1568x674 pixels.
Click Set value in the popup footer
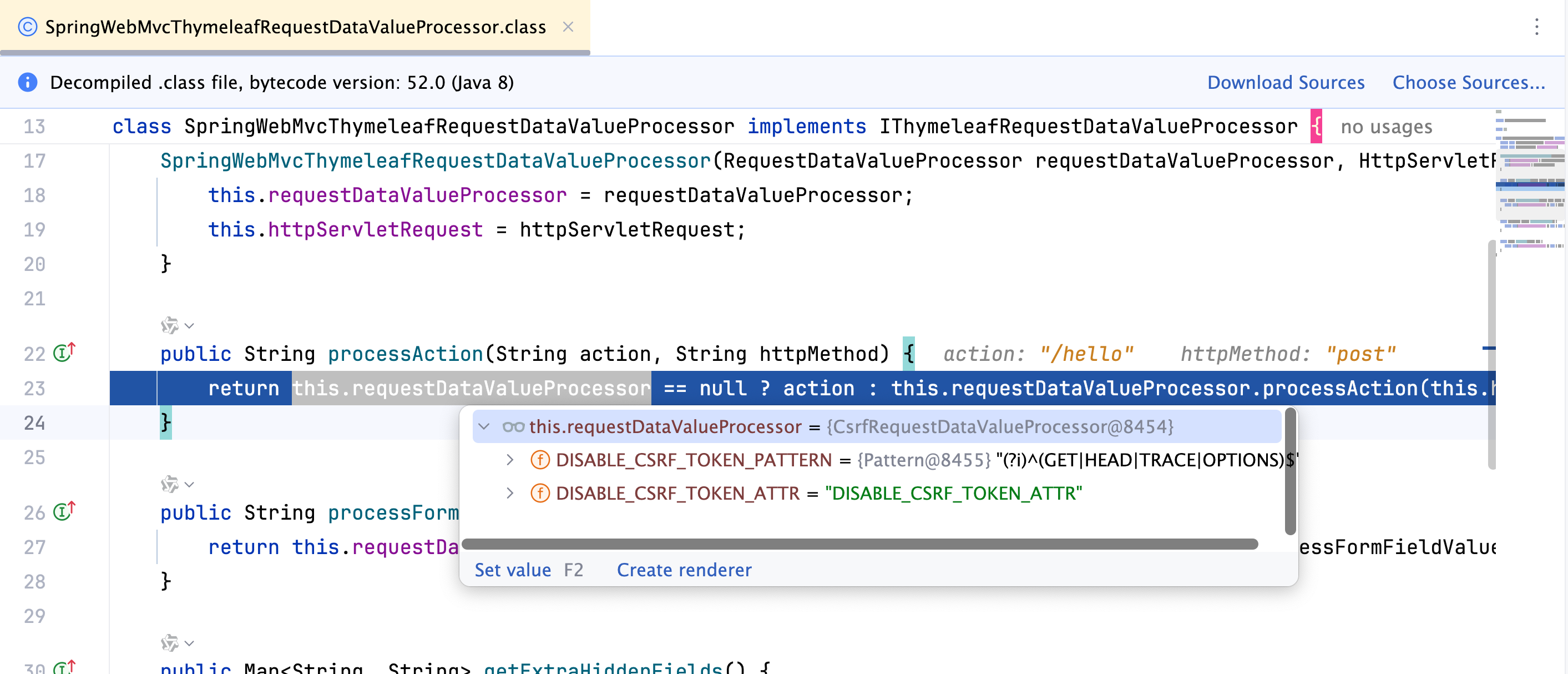tap(513, 570)
